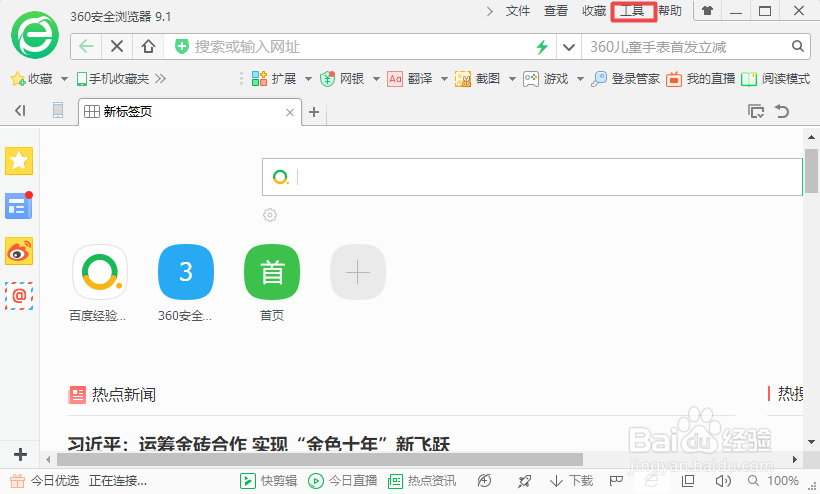820x494 pixels.
Task: Enable 阅读模式 reading mode
Action: point(776,79)
